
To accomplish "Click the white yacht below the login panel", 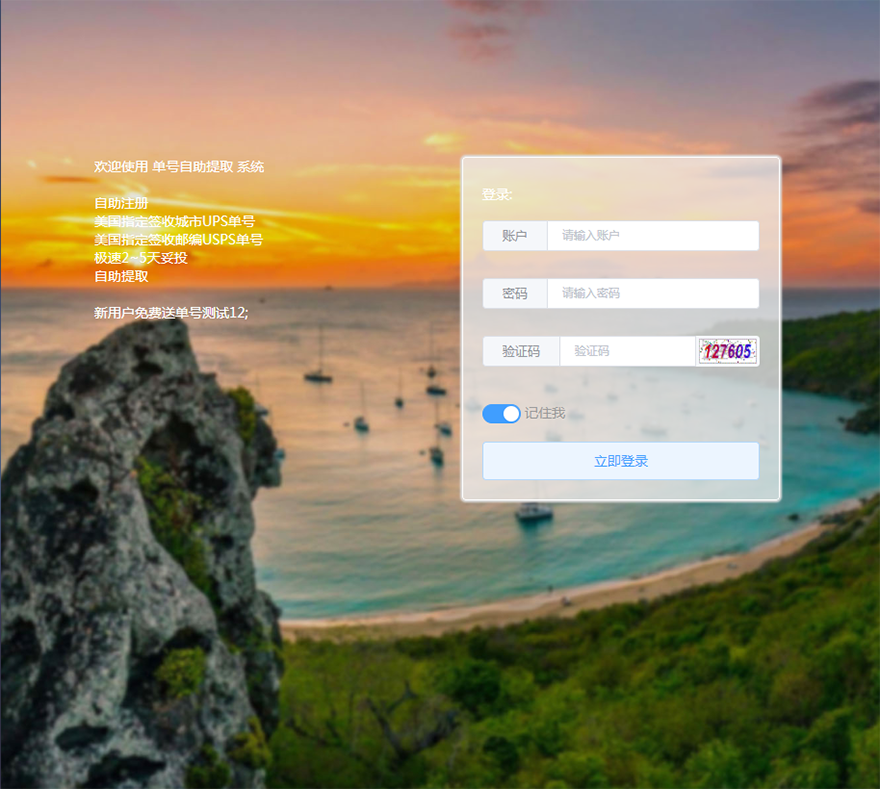I will [534, 512].
